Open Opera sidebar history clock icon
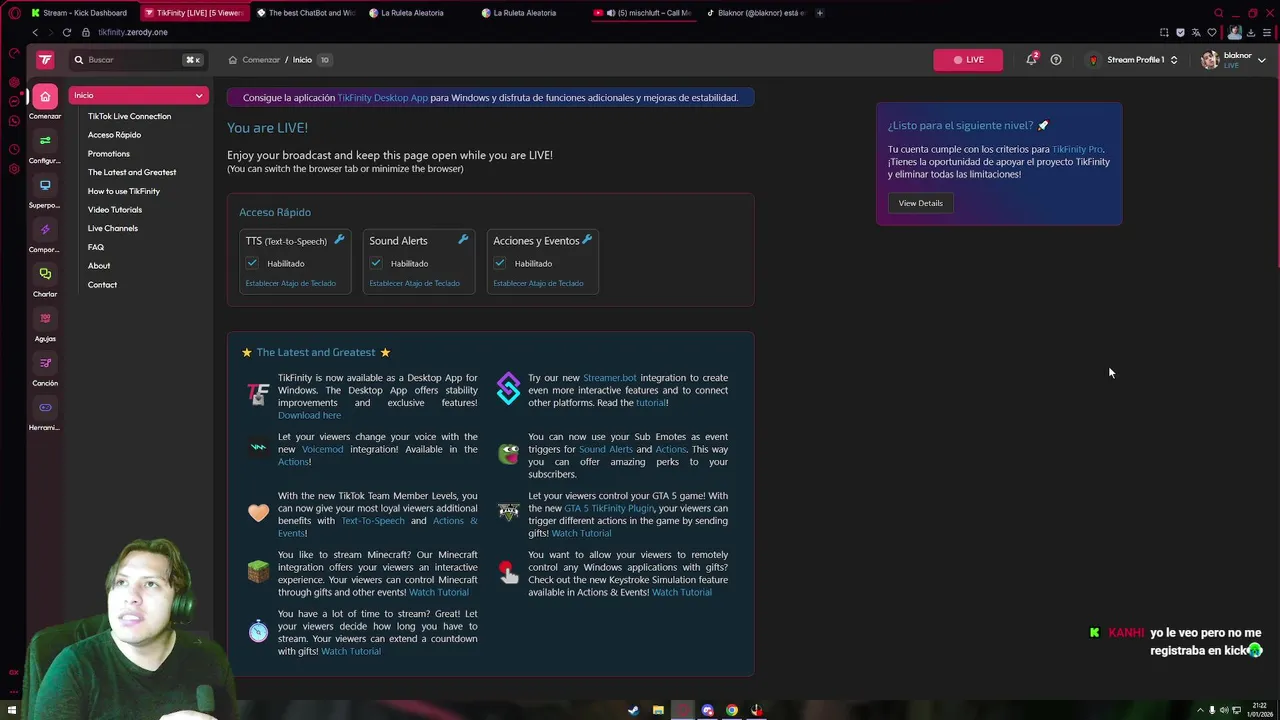This screenshot has width=1280, height=720. [x=13, y=150]
